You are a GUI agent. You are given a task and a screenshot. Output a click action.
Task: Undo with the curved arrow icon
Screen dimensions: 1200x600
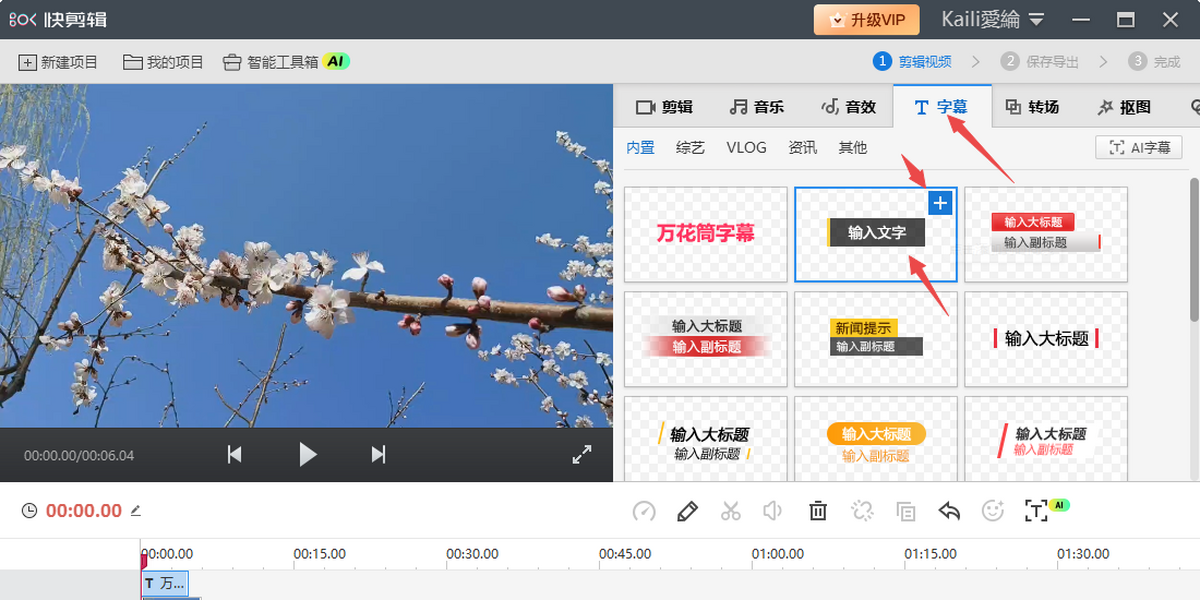[x=949, y=511]
